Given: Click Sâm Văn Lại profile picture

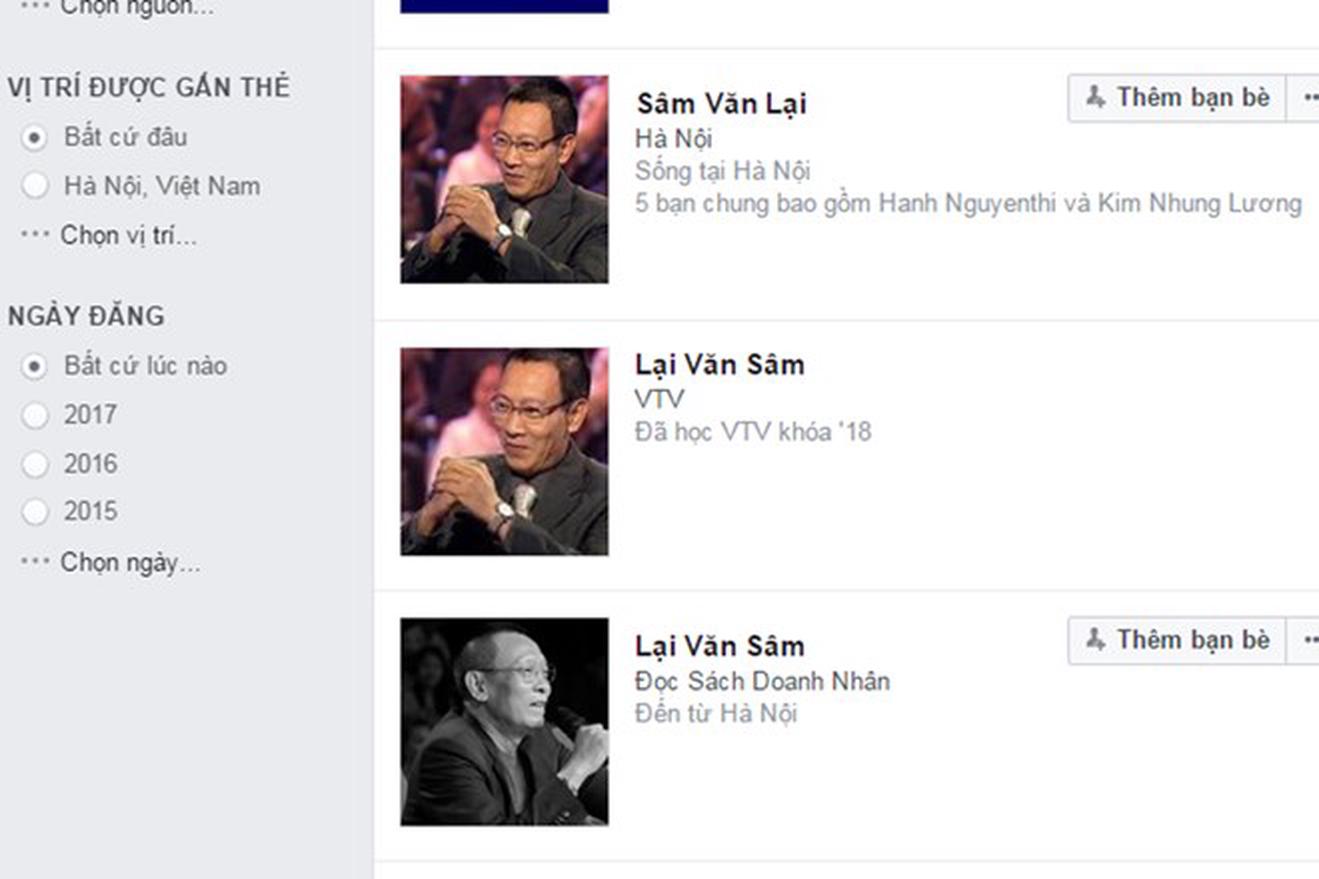Looking at the screenshot, I should pos(504,179).
